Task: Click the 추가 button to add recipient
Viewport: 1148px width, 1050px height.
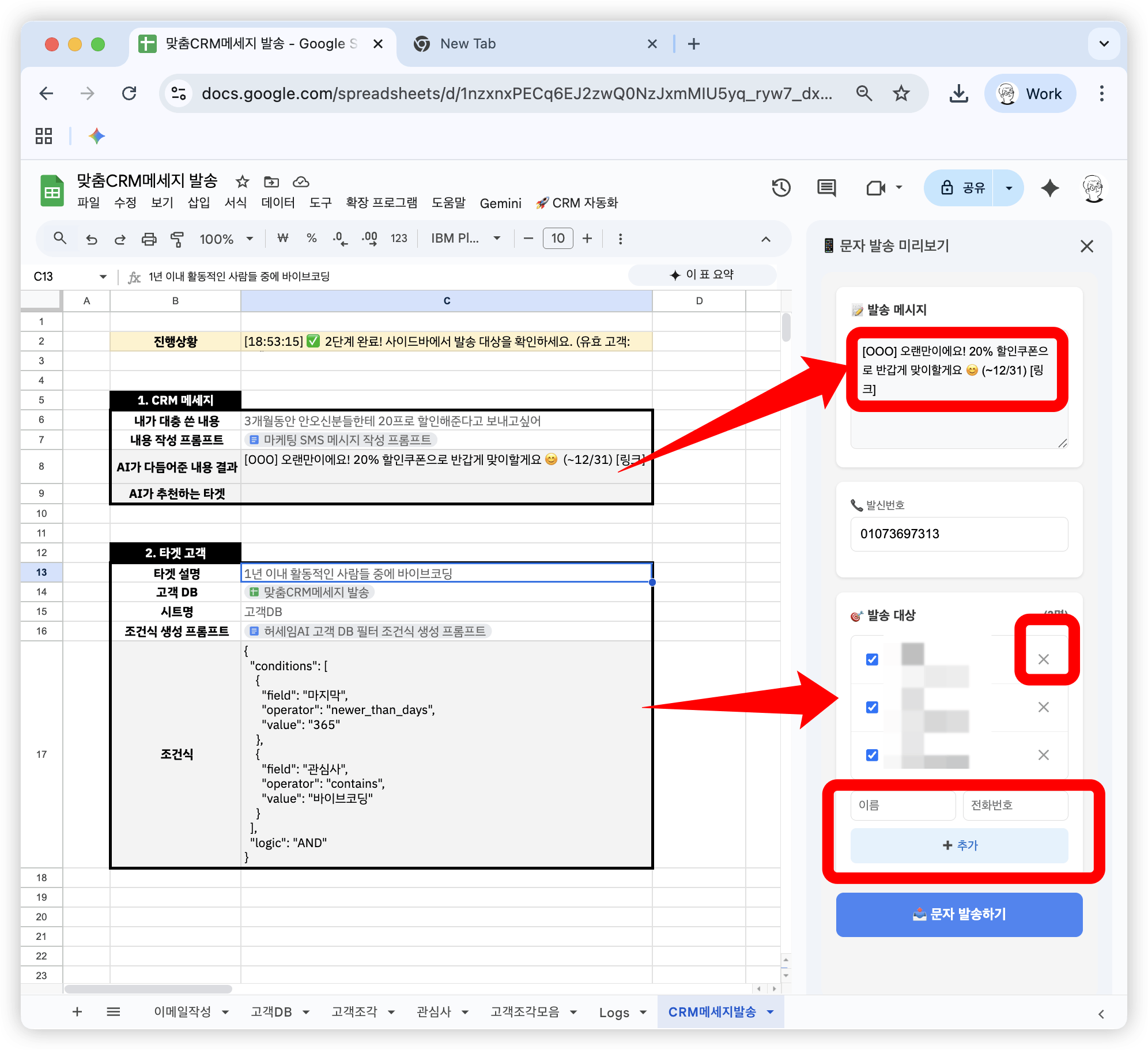Action: pyautogui.click(x=958, y=845)
